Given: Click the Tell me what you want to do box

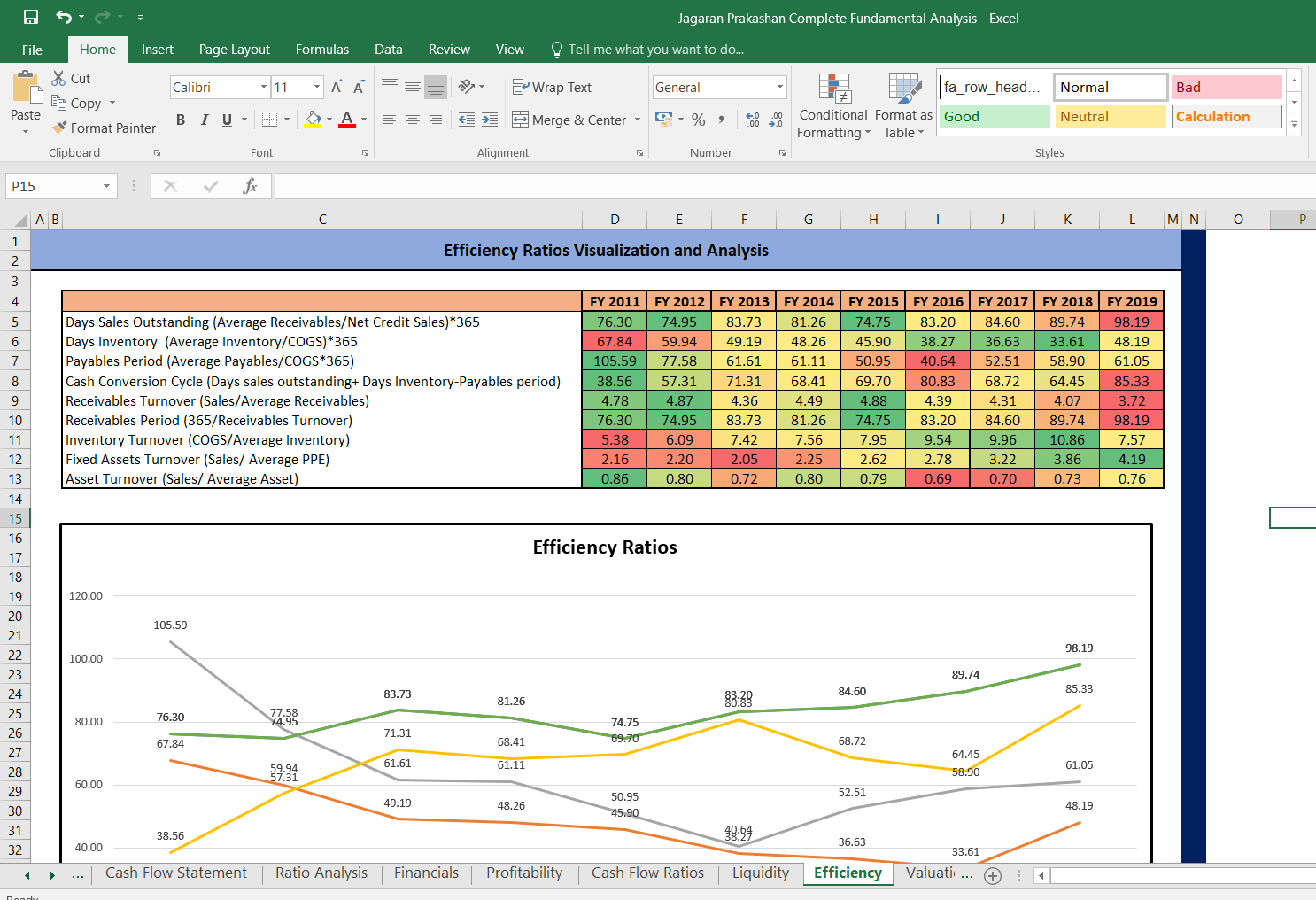Looking at the screenshot, I should [x=647, y=50].
